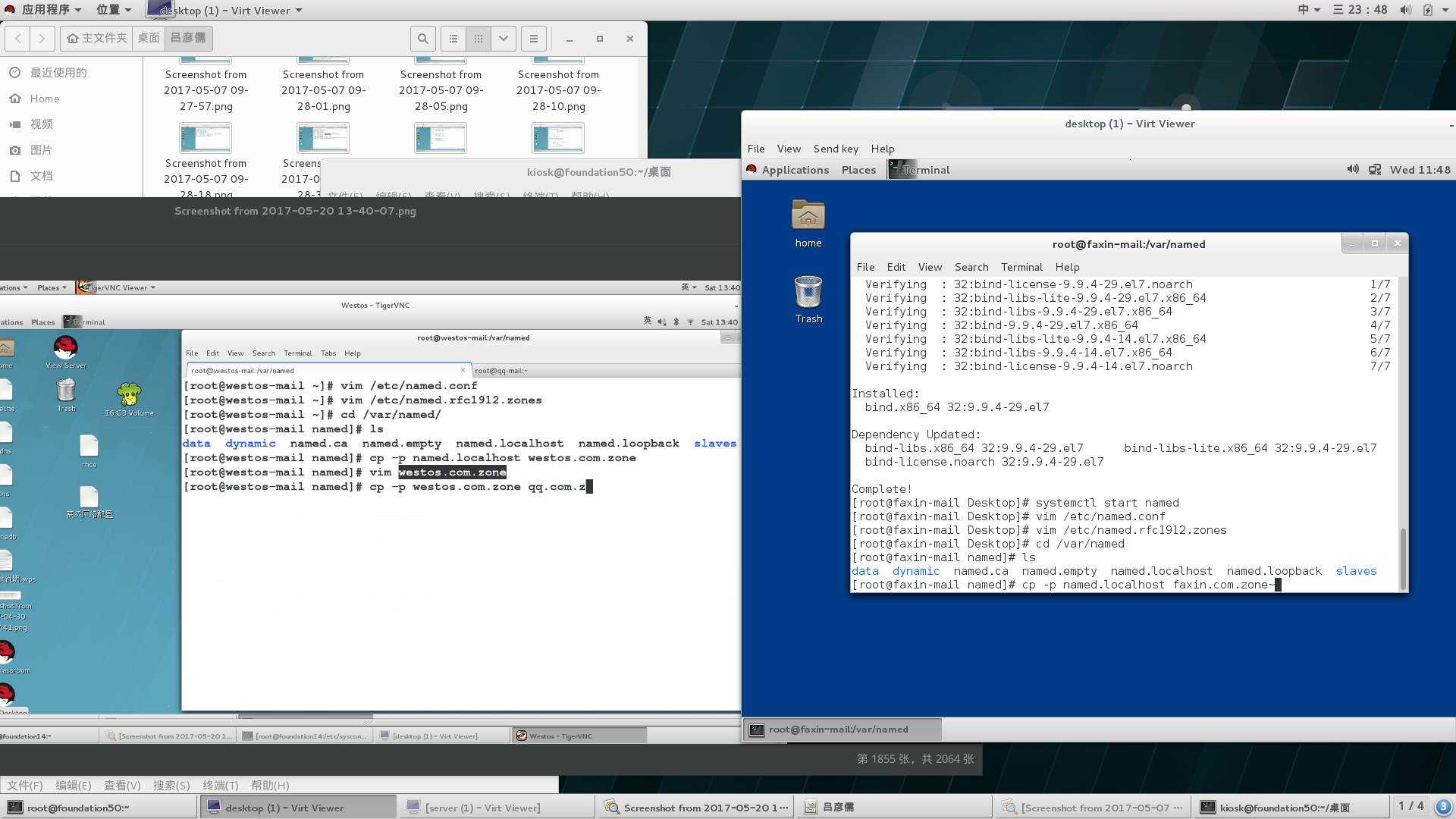Open the file manager search
This screenshot has width=1456, height=819.
(x=423, y=38)
